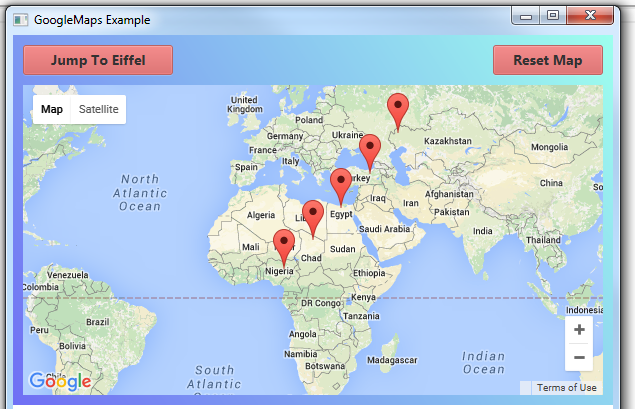Click the Tanzania label
635x409 pixels.
click(x=361, y=316)
